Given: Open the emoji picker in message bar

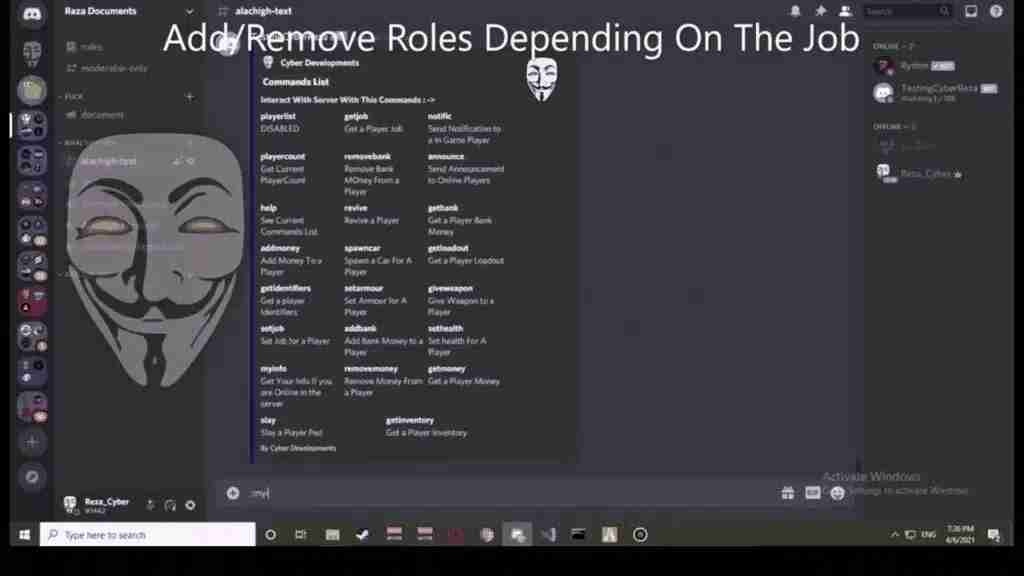Looking at the screenshot, I should pos(838,493).
